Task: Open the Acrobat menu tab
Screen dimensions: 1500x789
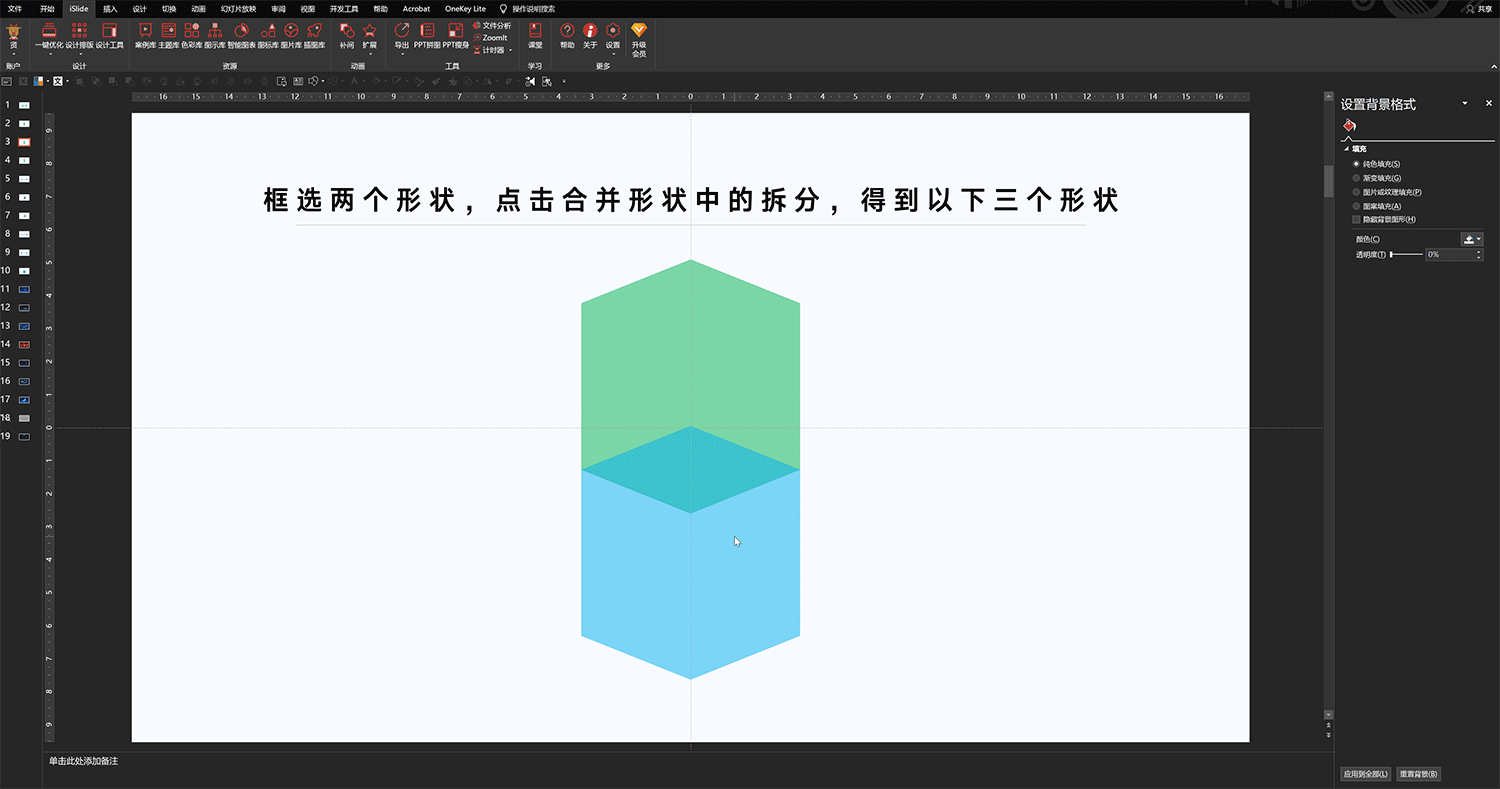Action: tap(416, 8)
